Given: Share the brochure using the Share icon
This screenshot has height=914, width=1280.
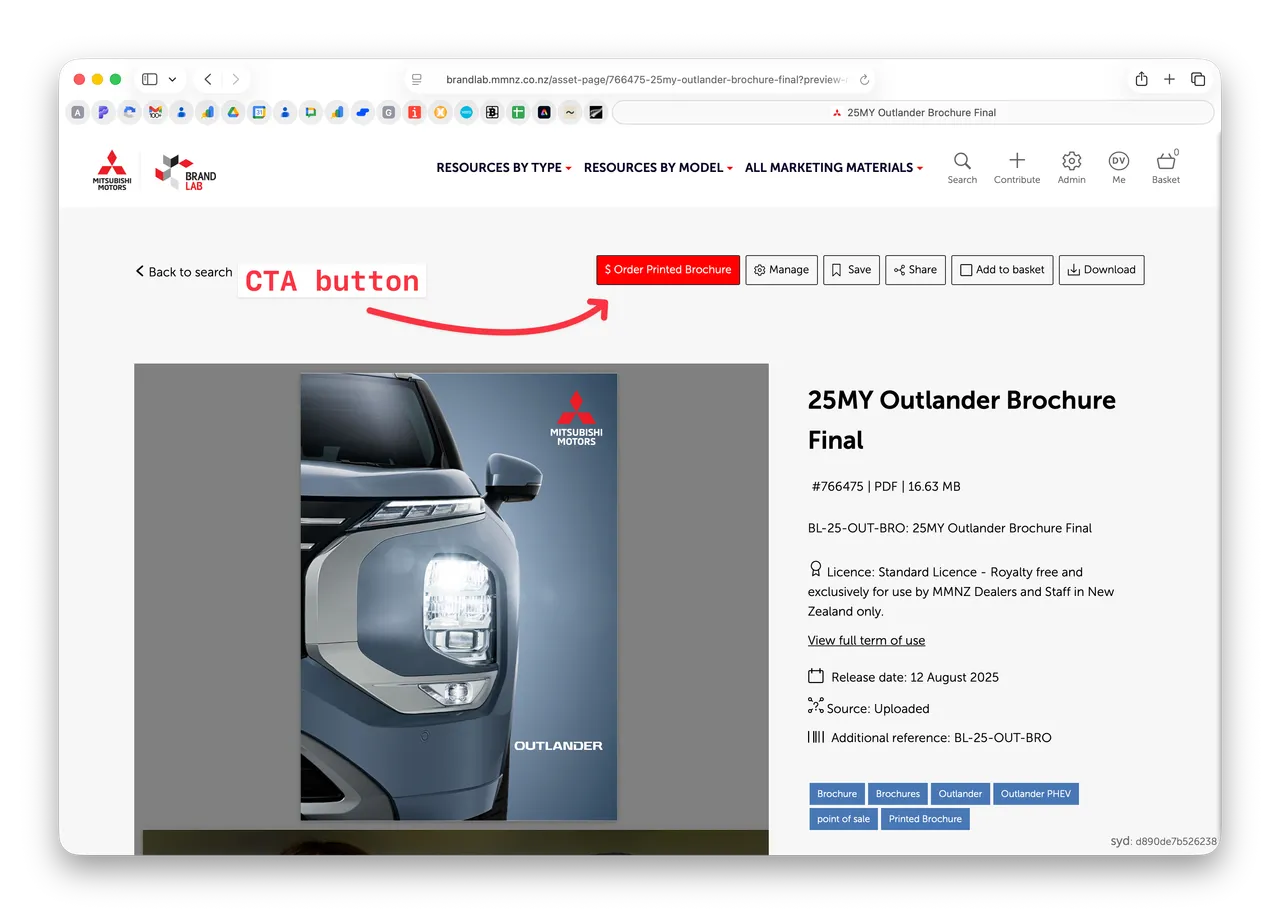Looking at the screenshot, I should (x=915, y=269).
